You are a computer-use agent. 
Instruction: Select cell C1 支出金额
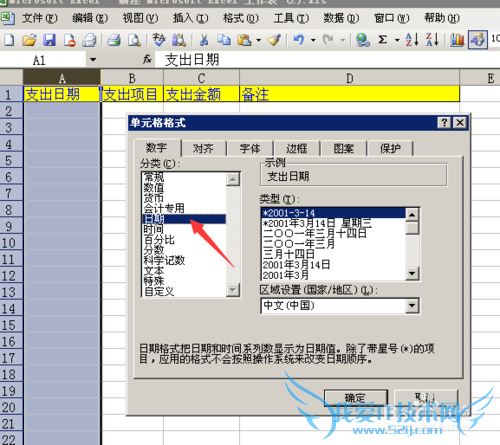202,94
